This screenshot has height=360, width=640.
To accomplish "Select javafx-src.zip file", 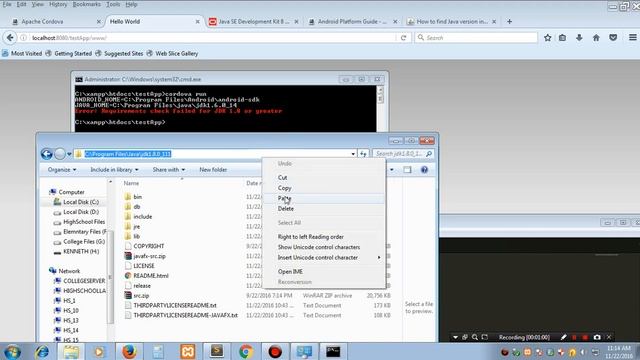I will (x=145, y=256).
